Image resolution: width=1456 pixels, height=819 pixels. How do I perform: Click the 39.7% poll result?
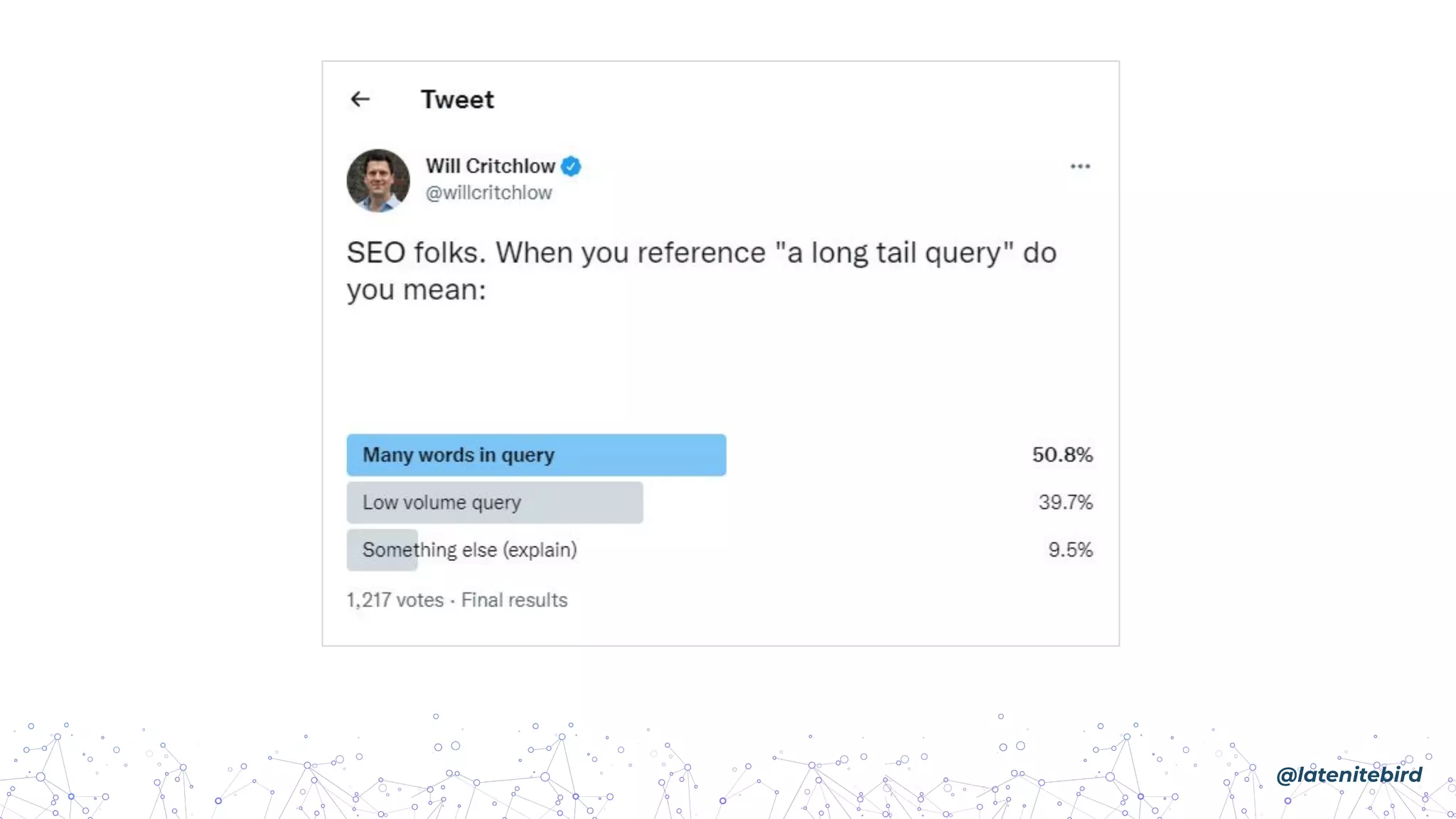(1065, 503)
